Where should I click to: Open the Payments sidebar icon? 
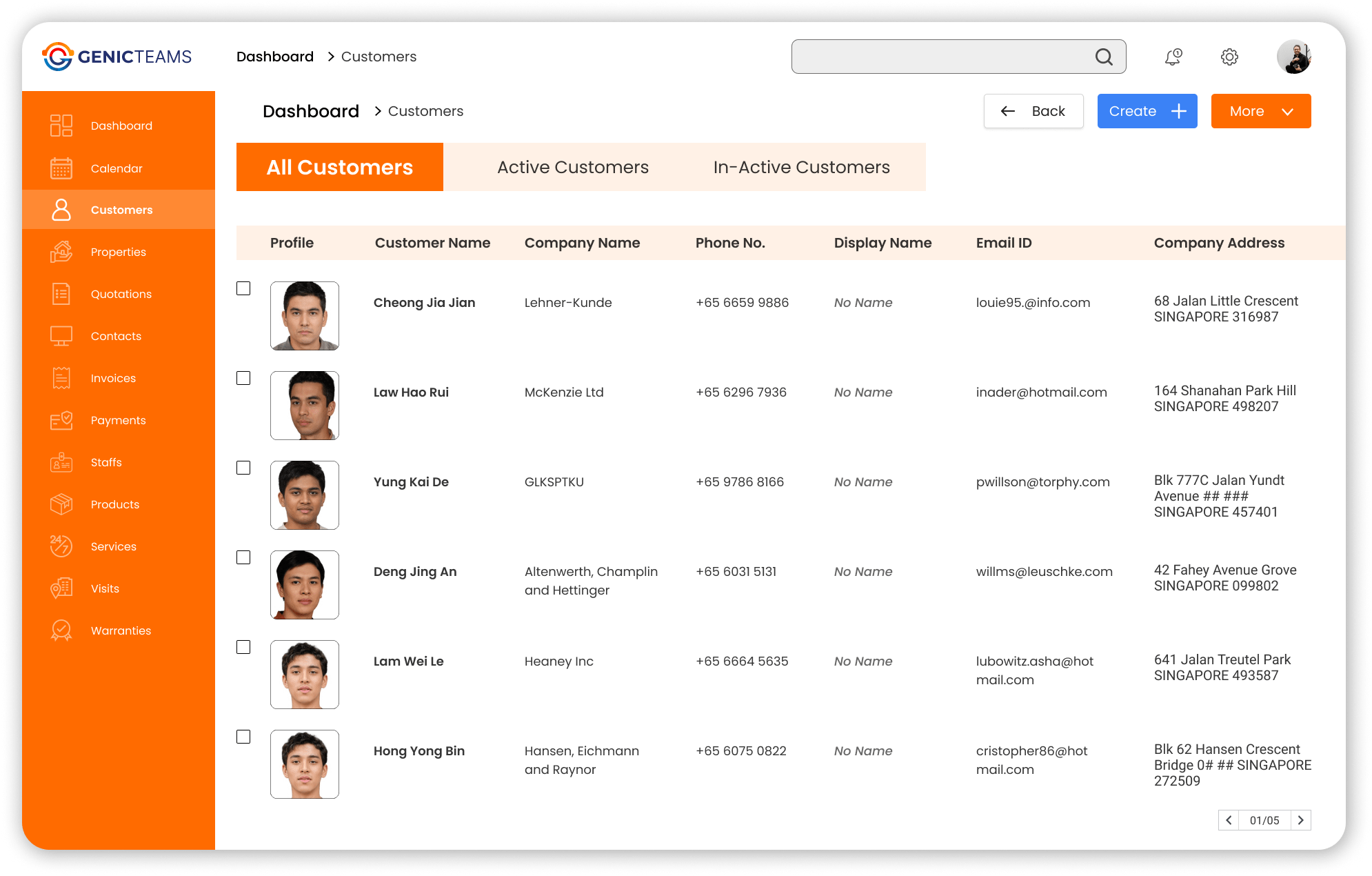click(x=61, y=420)
